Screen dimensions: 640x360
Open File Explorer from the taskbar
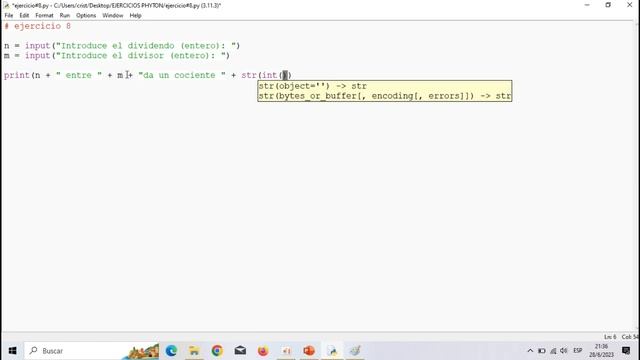click(194, 351)
